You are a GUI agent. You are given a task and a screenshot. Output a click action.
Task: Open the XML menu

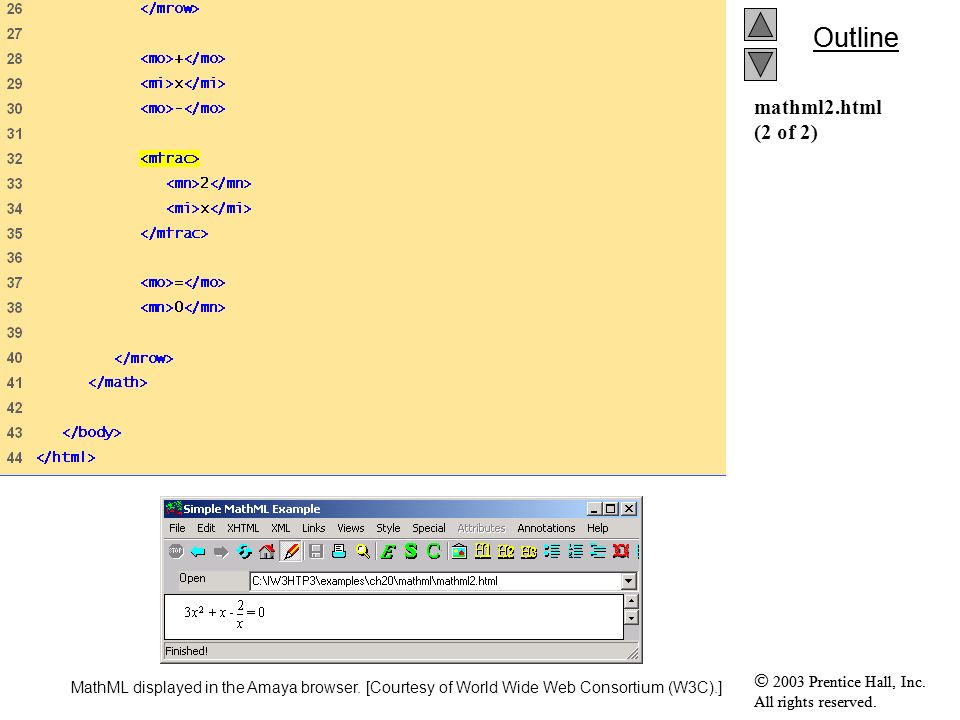(280, 528)
